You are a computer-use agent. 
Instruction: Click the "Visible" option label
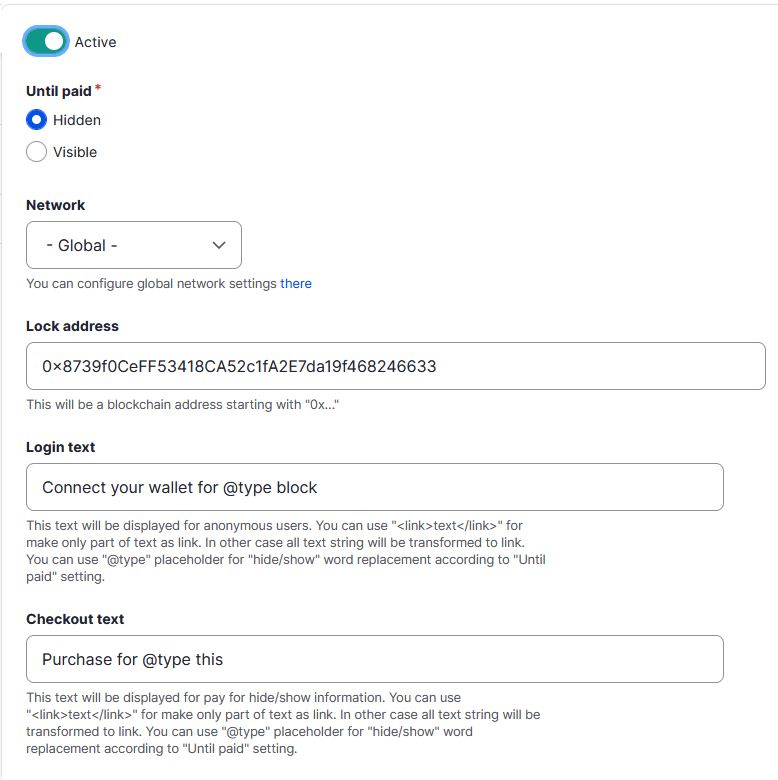pos(75,152)
